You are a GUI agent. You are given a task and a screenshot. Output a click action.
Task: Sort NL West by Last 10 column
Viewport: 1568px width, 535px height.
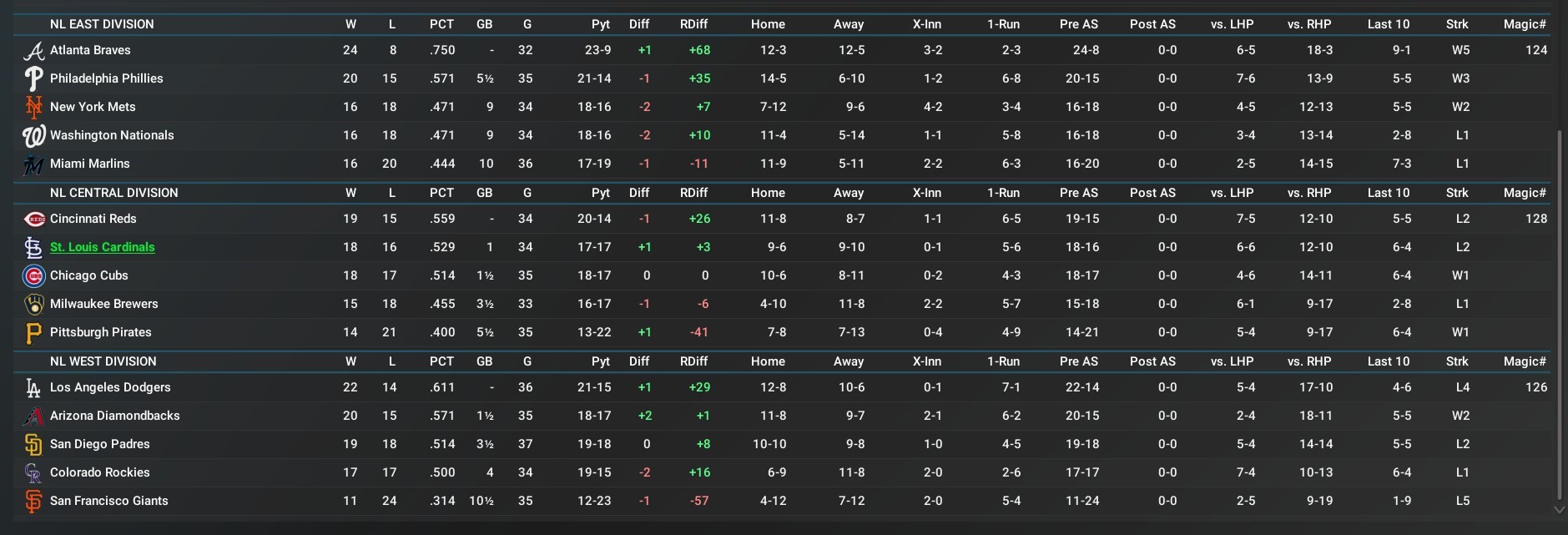tap(1388, 361)
